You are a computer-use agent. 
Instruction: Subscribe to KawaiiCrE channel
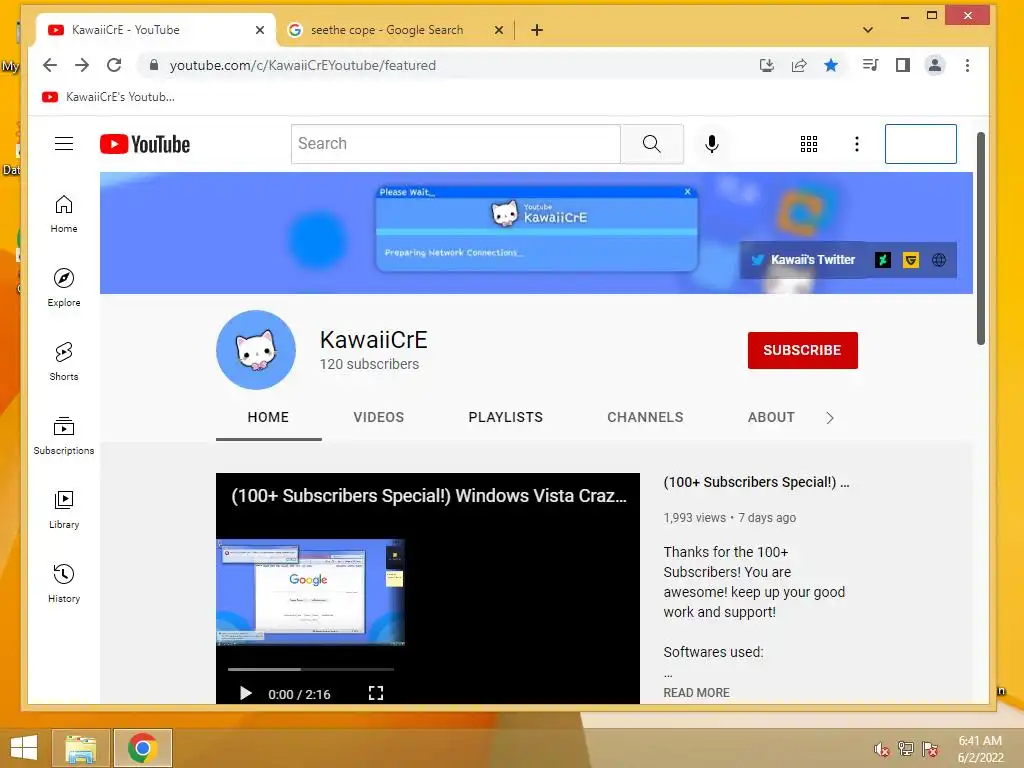(x=803, y=350)
